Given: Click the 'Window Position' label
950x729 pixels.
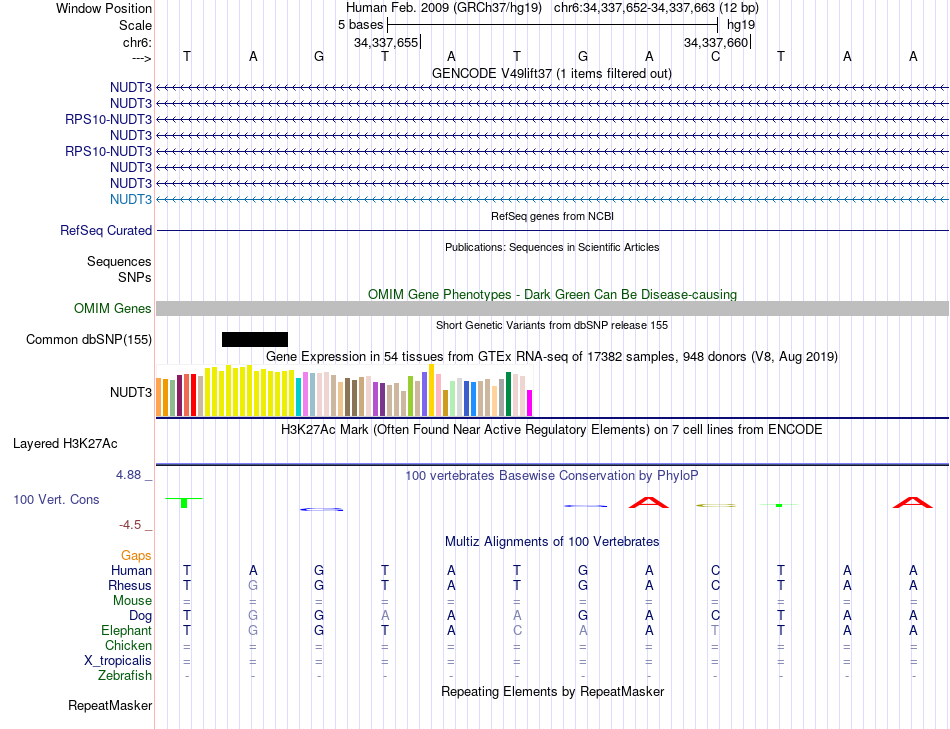Looking at the screenshot, I should pyautogui.click(x=104, y=8).
